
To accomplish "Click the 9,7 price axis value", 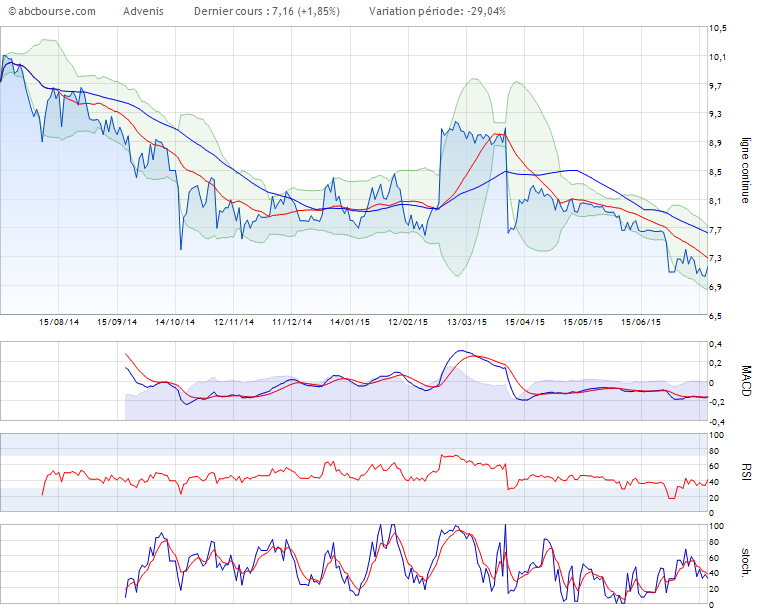I will pos(715,86).
